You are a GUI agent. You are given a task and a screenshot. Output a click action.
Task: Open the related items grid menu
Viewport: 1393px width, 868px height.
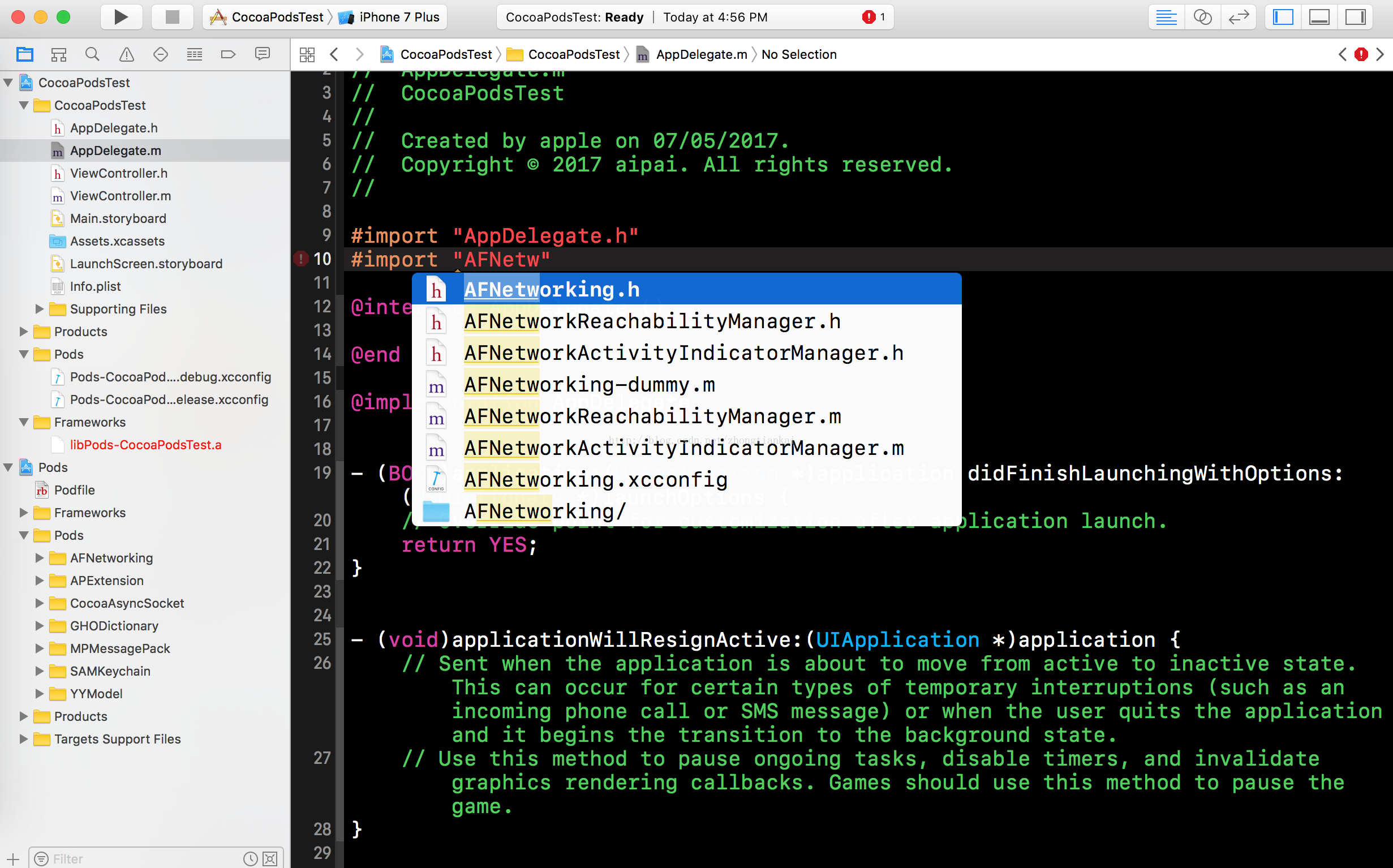pyautogui.click(x=307, y=54)
